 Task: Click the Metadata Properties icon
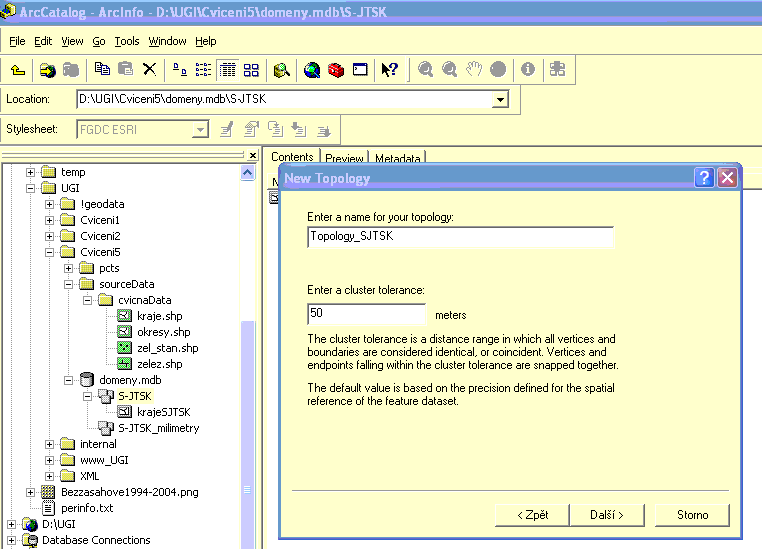[251, 129]
